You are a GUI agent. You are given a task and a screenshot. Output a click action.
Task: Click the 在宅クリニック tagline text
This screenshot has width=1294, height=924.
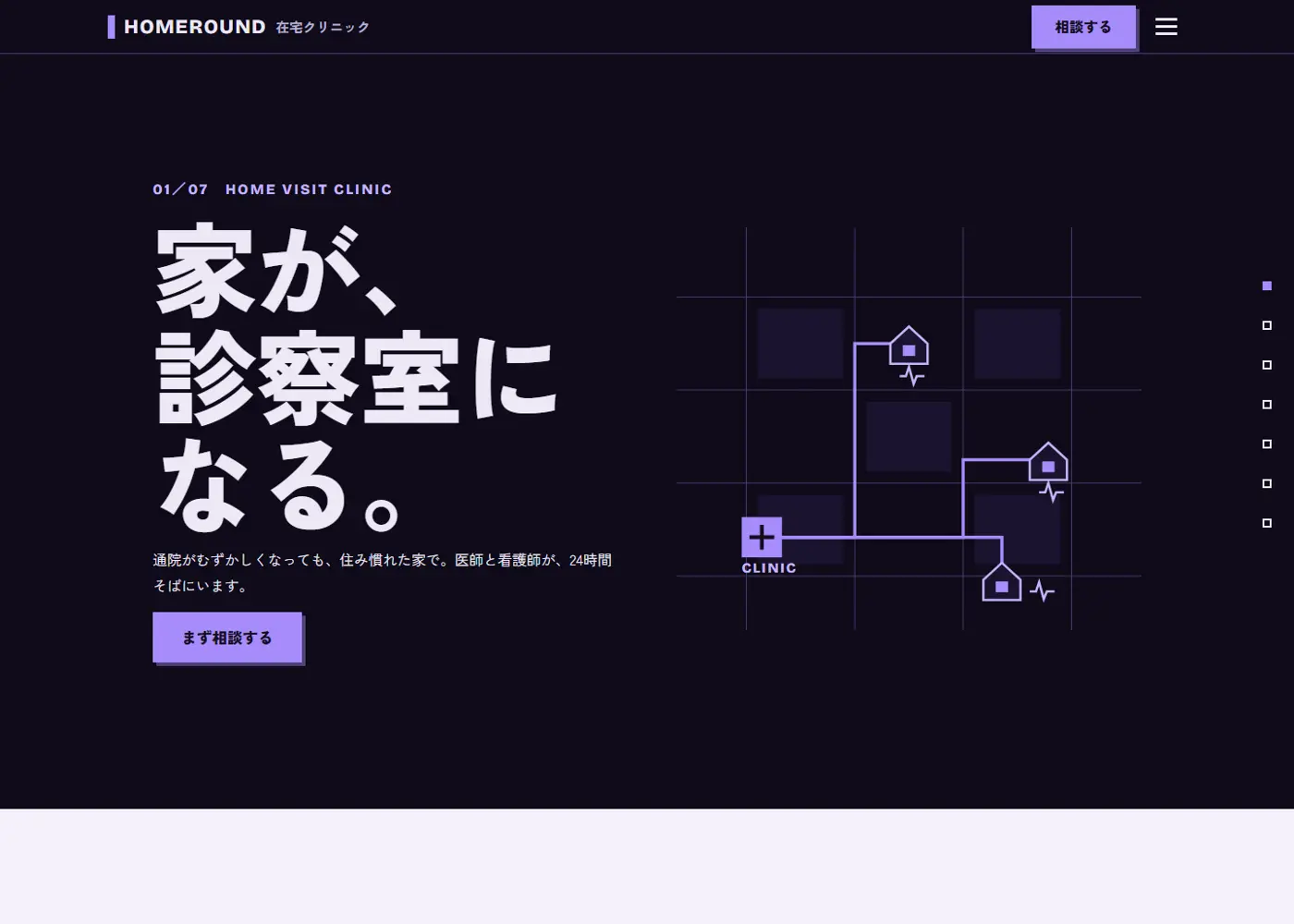[323, 28]
